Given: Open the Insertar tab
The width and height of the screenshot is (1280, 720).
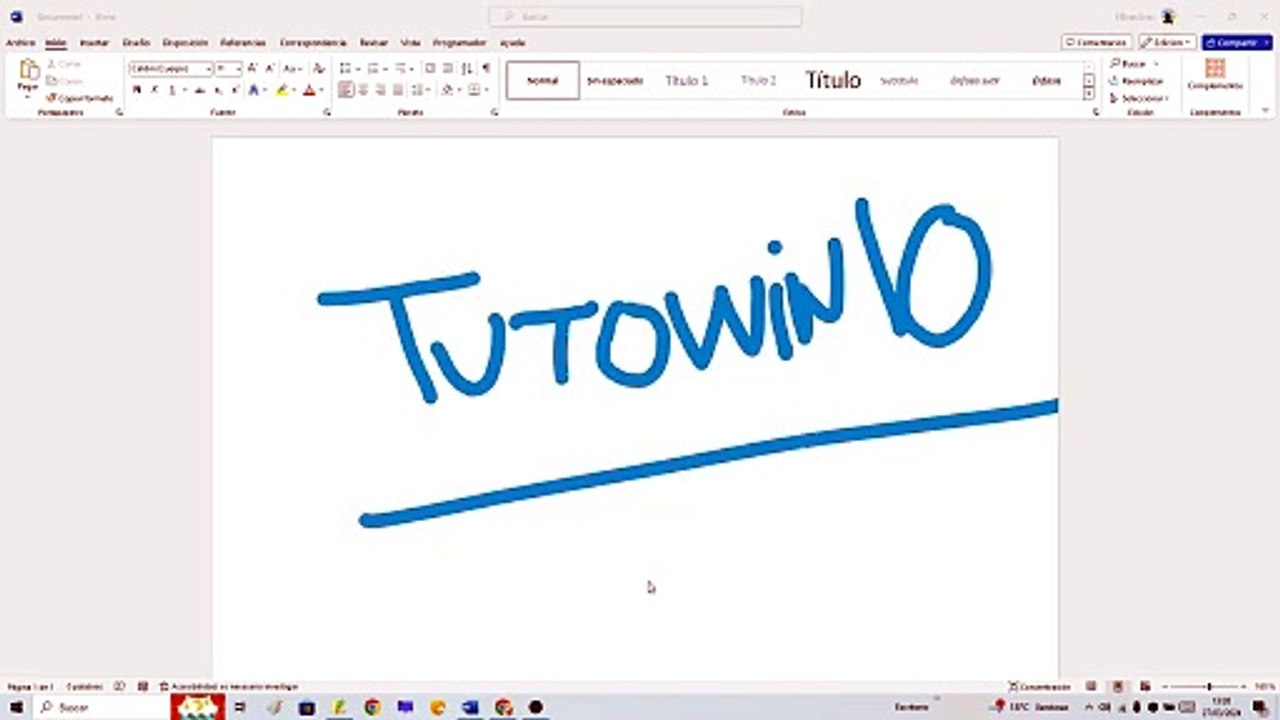Looking at the screenshot, I should pos(94,43).
